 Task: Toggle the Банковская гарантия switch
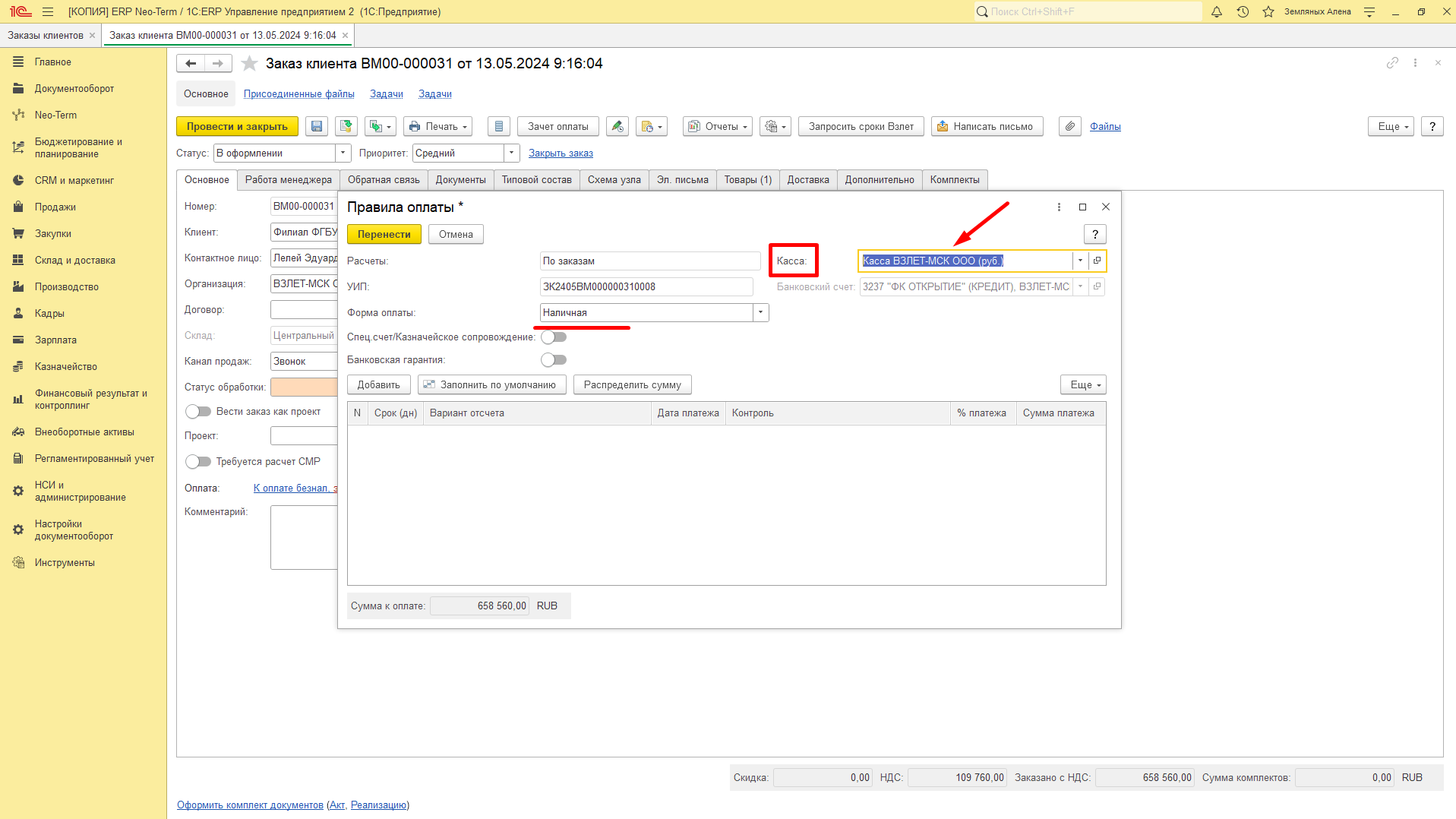554,360
